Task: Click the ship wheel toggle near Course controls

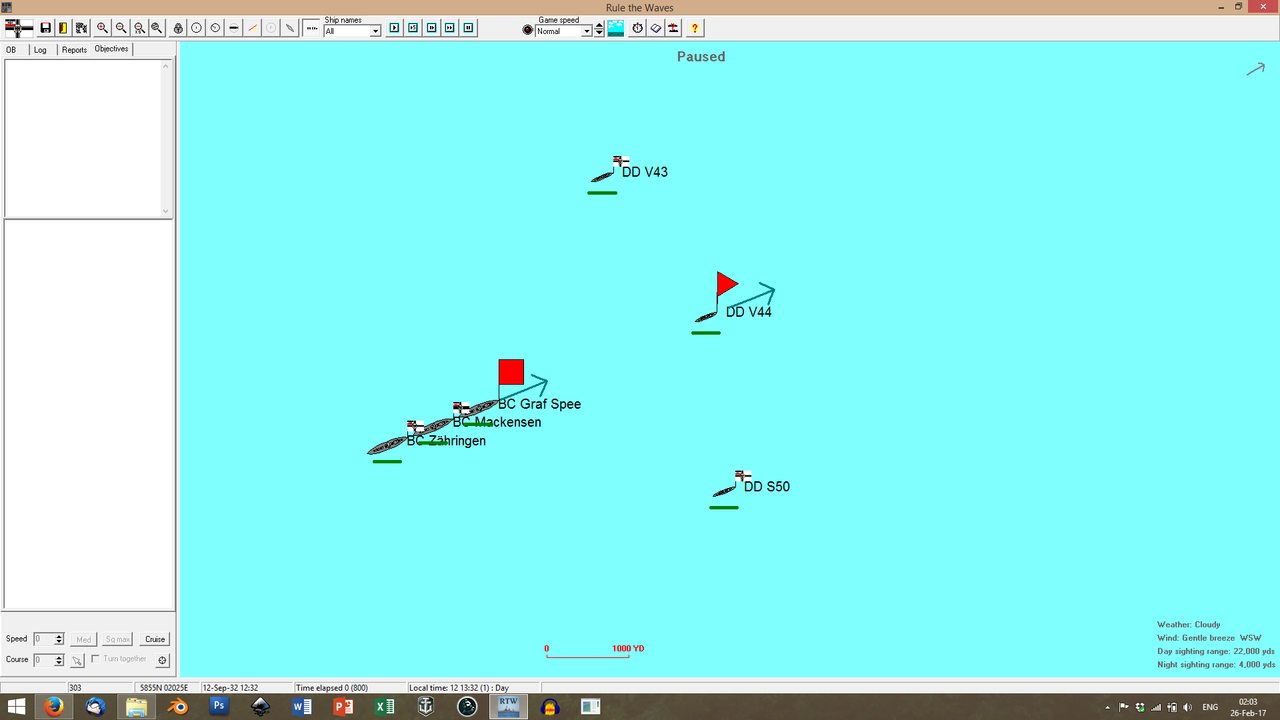Action: coord(162,660)
